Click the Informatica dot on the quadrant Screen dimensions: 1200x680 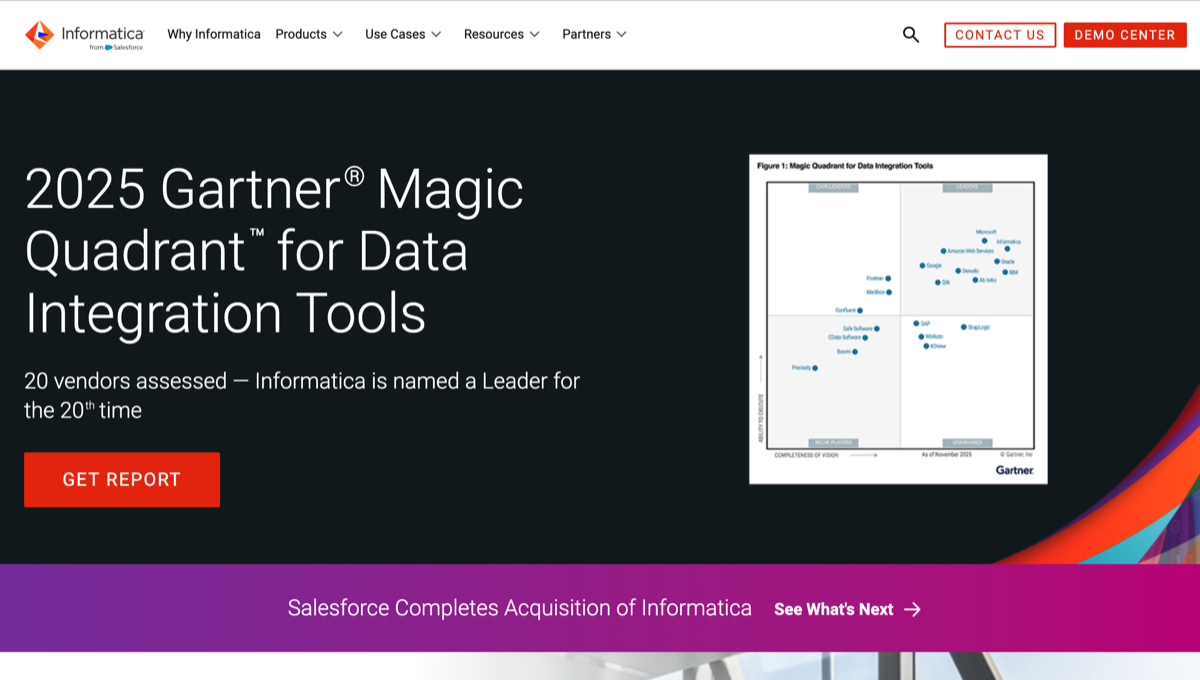pyautogui.click(x=1007, y=249)
